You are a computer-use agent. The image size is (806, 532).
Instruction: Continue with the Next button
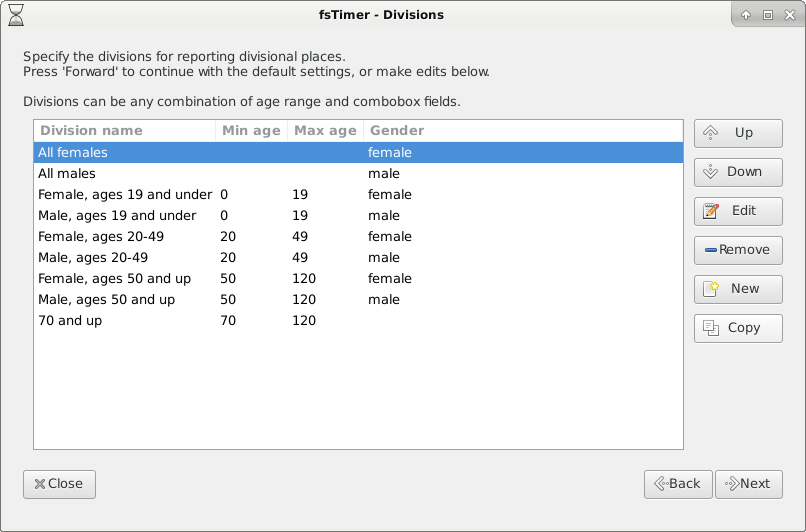pos(749,484)
